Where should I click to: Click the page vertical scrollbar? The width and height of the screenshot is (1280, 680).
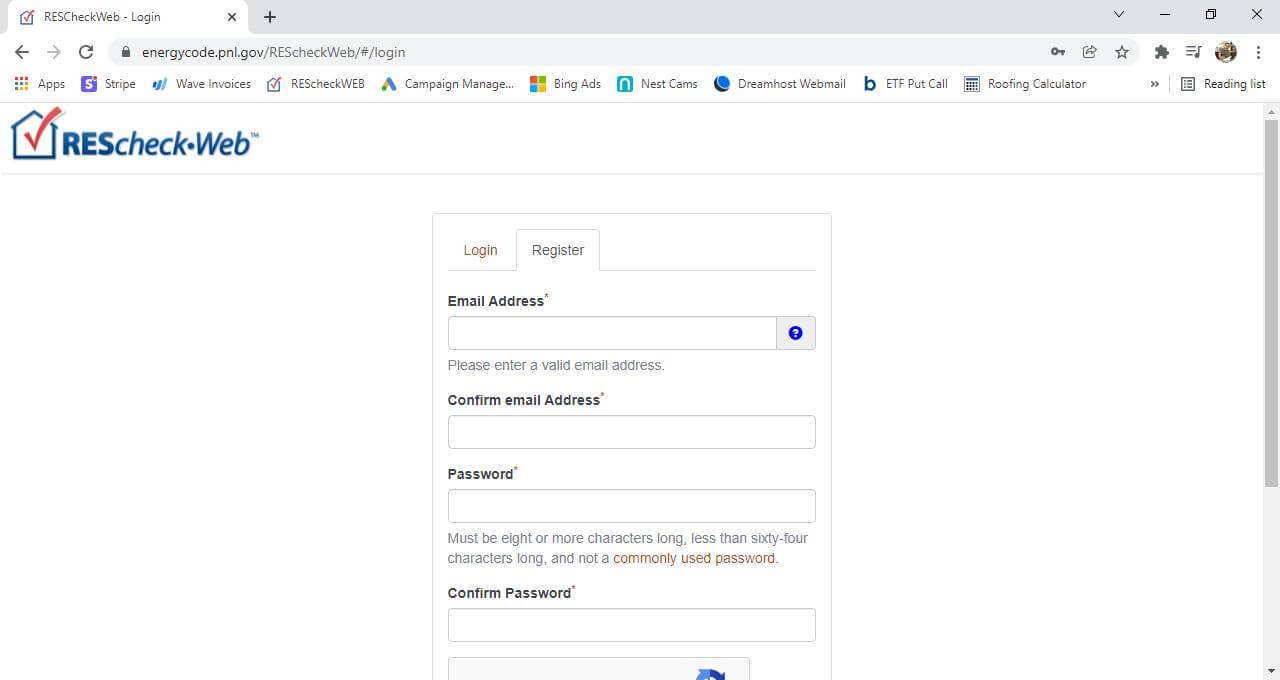tap(1271, 300)
